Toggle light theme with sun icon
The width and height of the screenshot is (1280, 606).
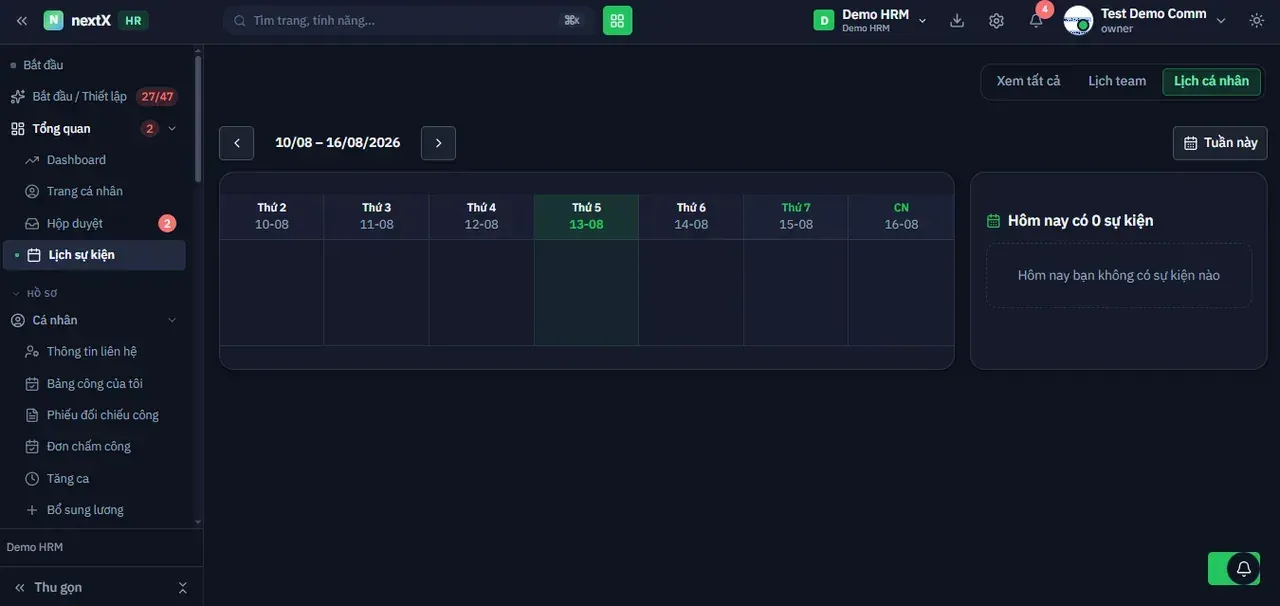1257,20
